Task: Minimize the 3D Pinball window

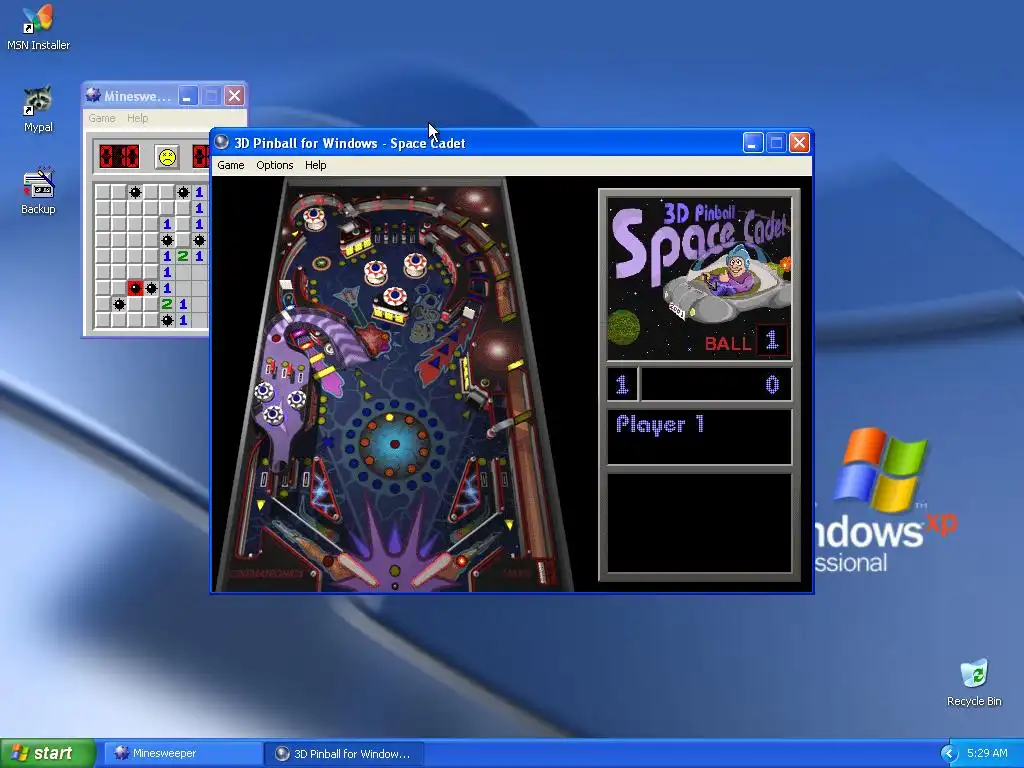Action: click(x=753, y=142)
